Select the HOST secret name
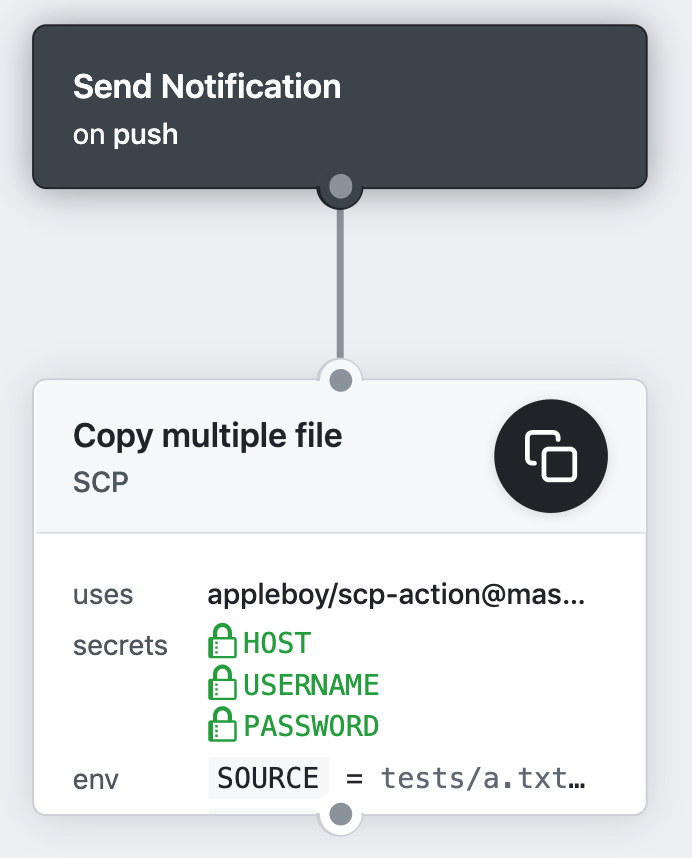This screenshot has width=692, height=858. 277,642
